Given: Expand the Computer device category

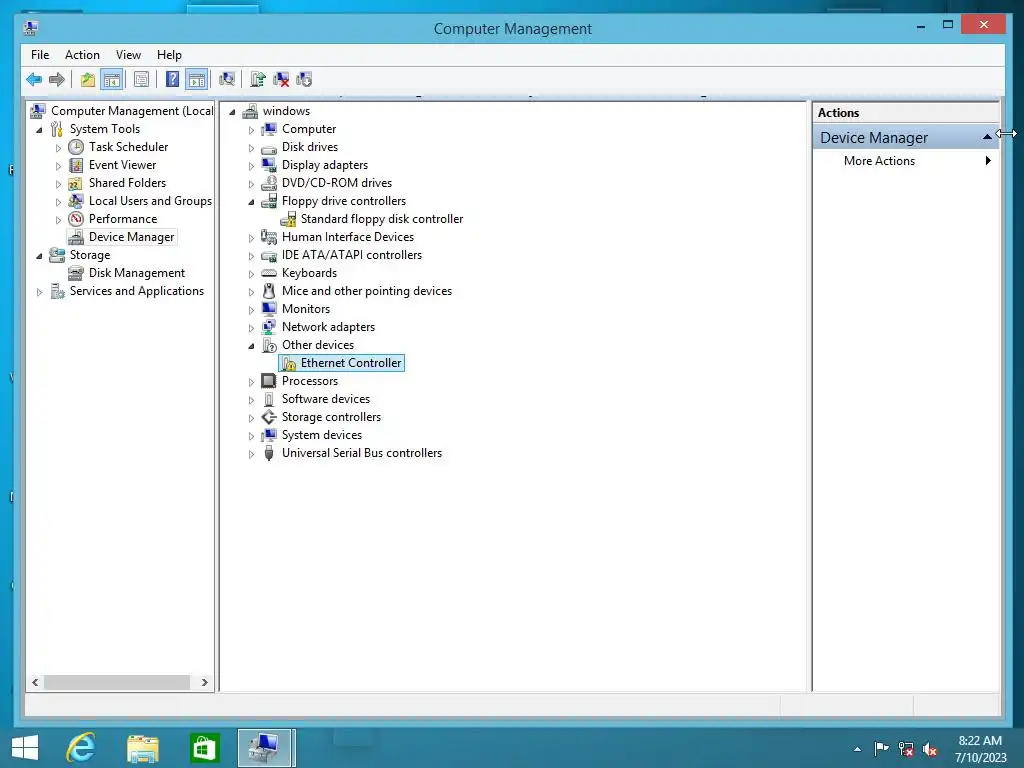Looking at the screenshot, I should [251, 130].
